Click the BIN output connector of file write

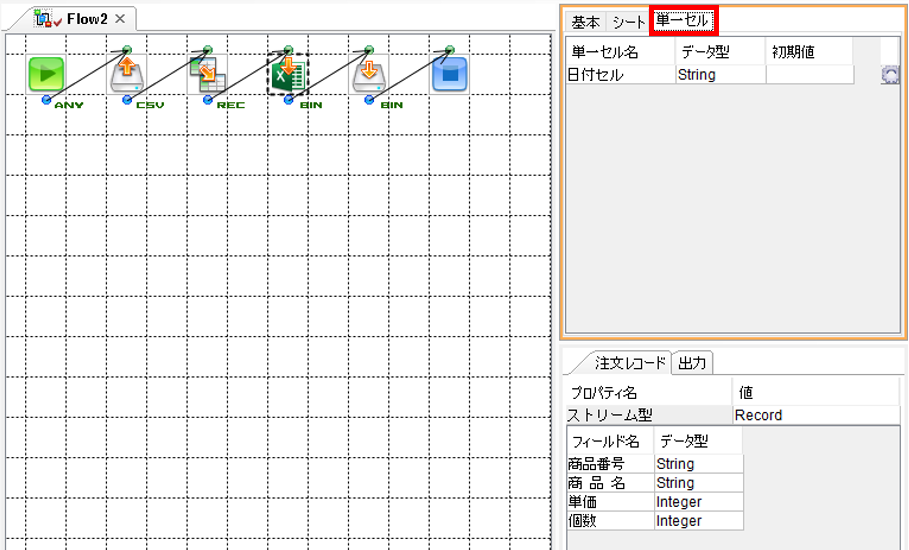369,100
